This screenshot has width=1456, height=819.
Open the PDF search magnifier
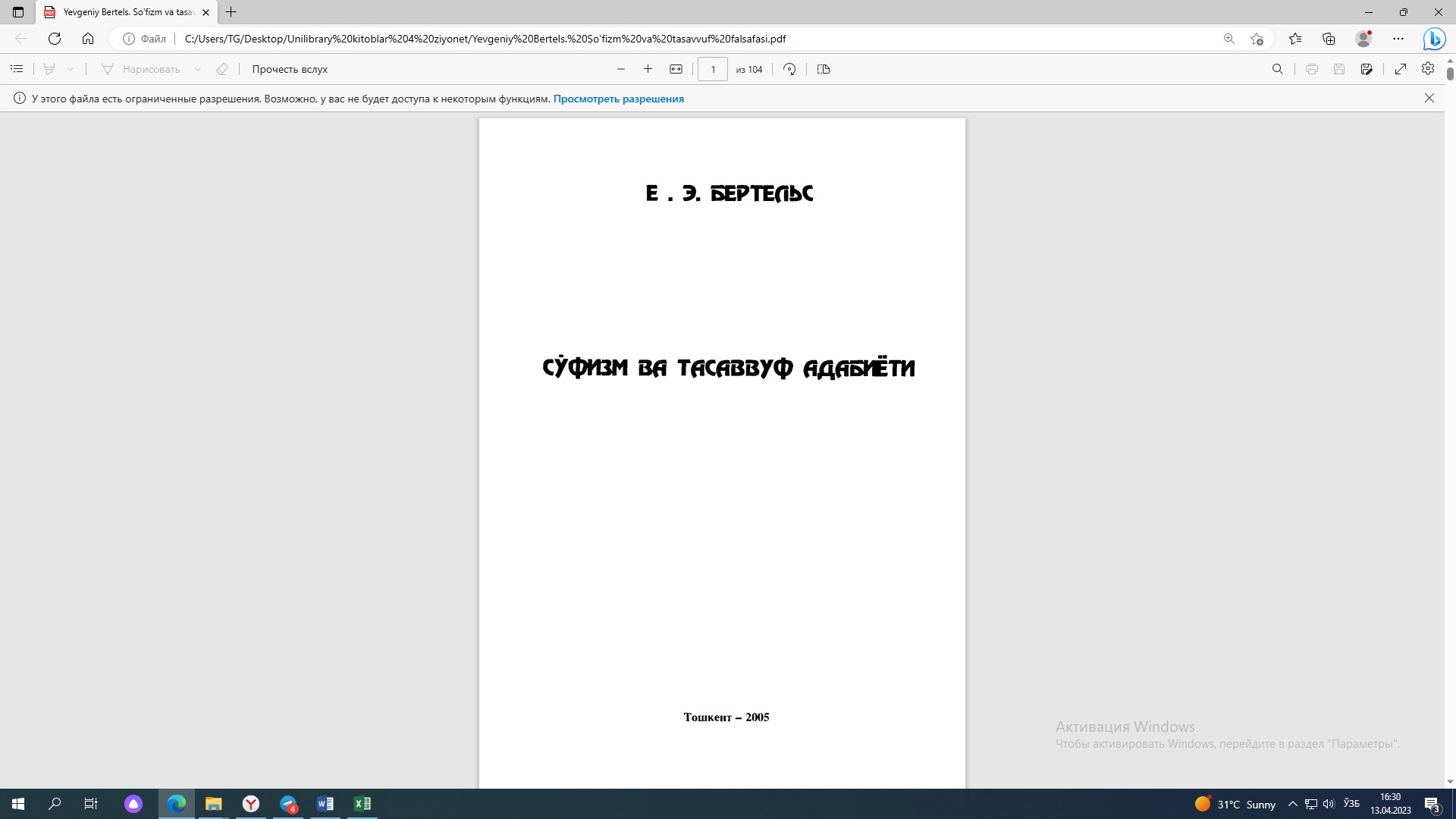click(1277, 69)
